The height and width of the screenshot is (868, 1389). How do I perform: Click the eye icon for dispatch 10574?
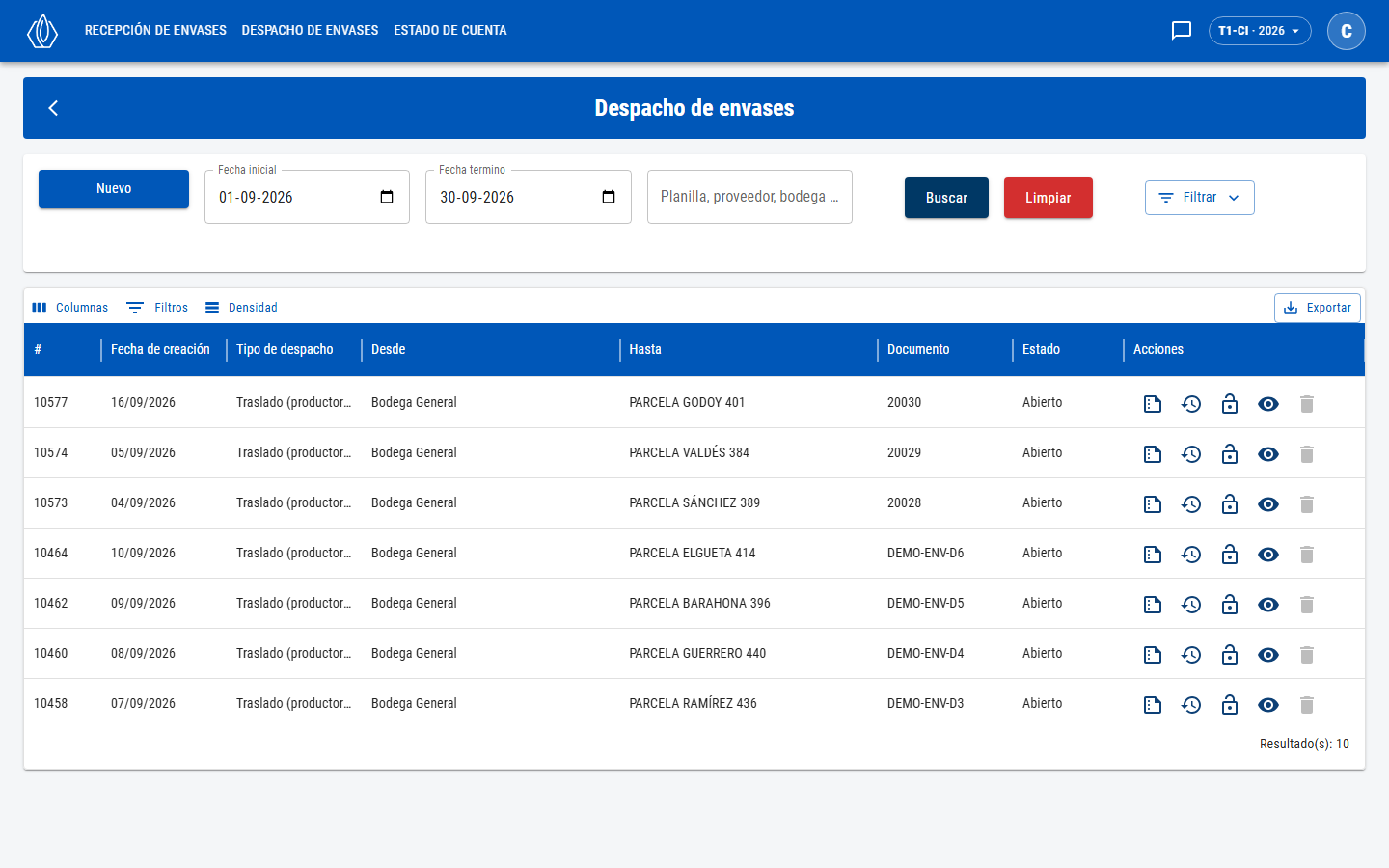tap(1268, 454)
